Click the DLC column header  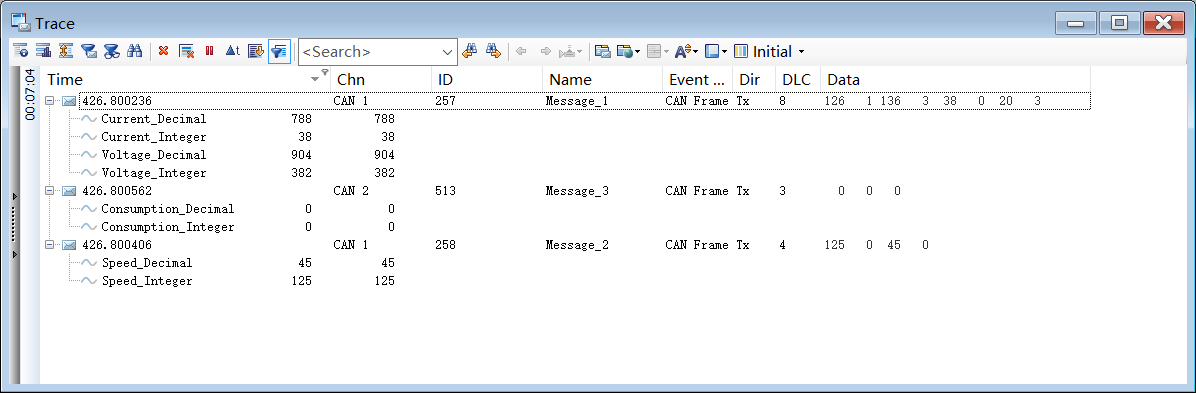(x=798, y=79)
